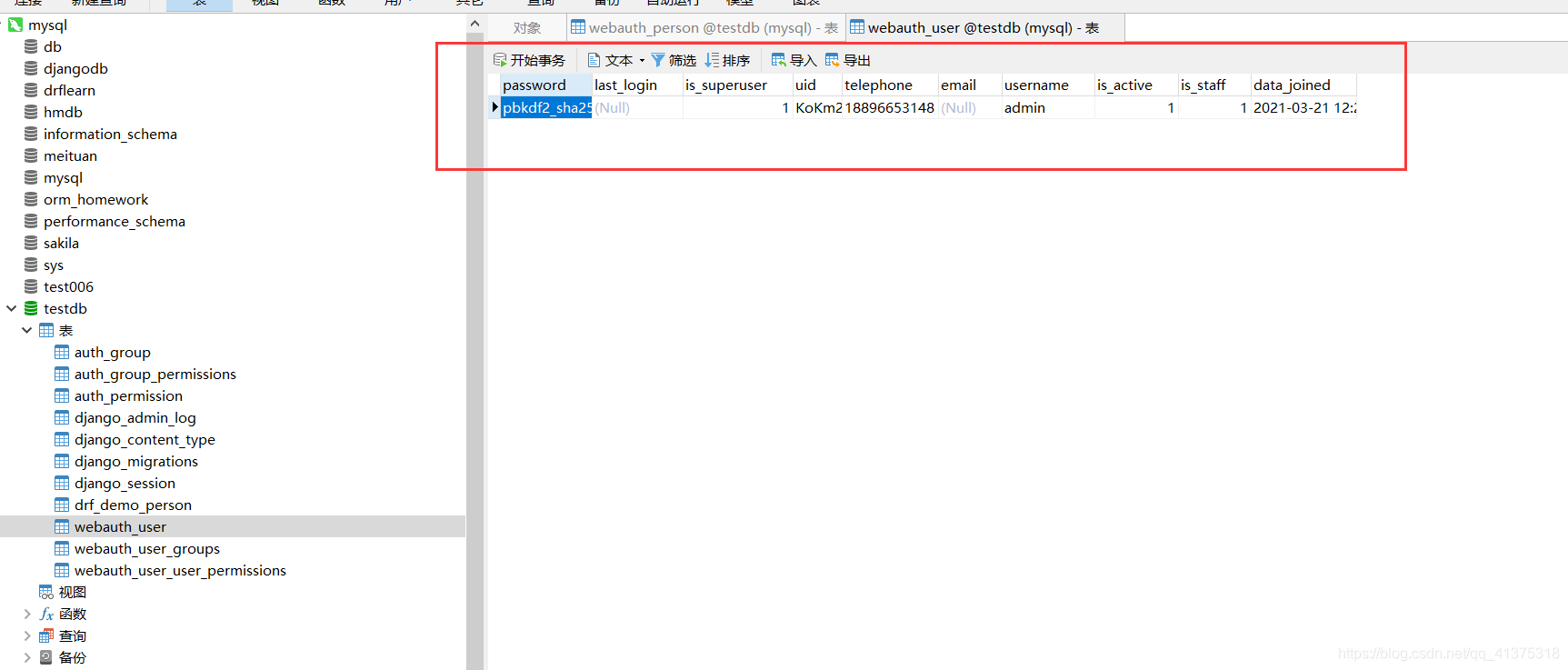
Task: Click the orm_homework database icon
Action: click(31, 199)
